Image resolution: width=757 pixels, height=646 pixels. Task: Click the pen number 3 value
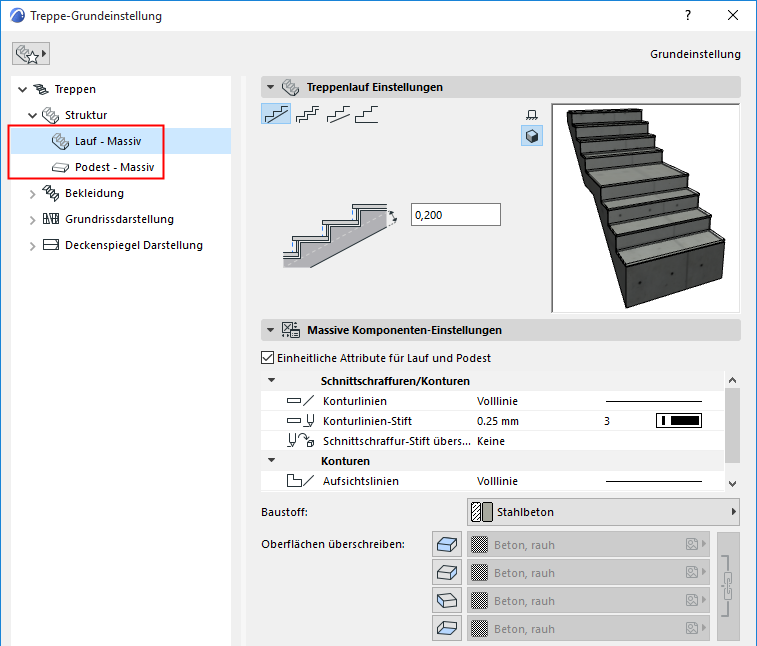coord(607,421)
